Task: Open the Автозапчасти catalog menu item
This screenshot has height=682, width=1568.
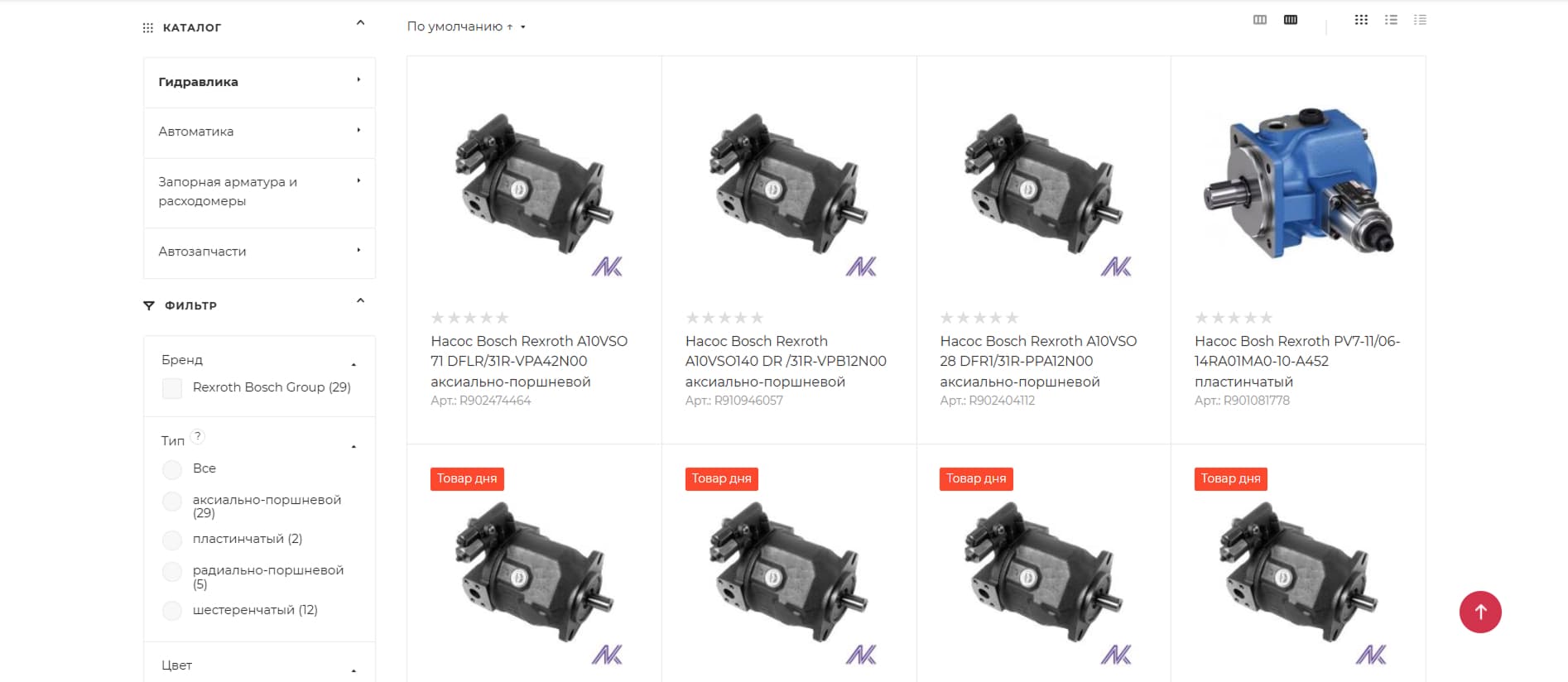Action: pyautogui.click(x=259, y=252)
